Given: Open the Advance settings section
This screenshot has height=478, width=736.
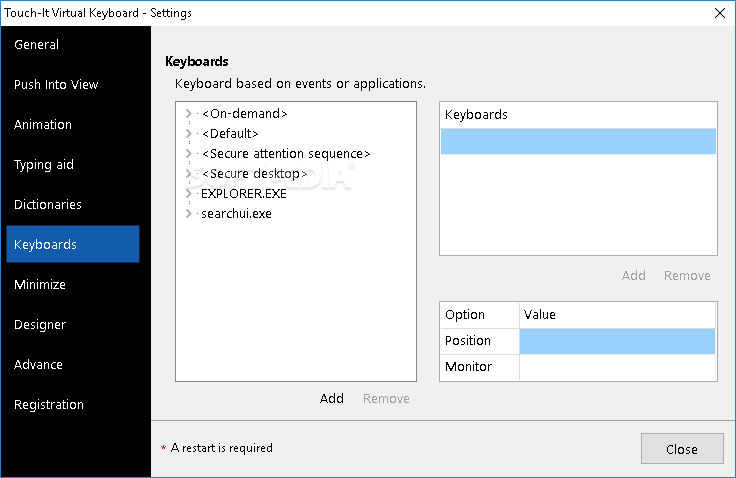Looking at the screenshot, I should click(73, 364).
